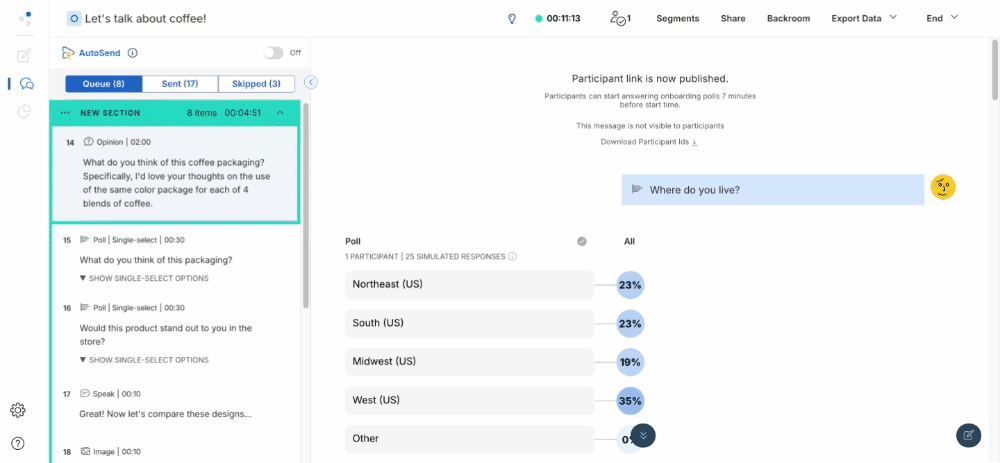Viewport: 1000px width, 463px height.
Task: Show single-select options for item 15
Action: pos(144,278)
